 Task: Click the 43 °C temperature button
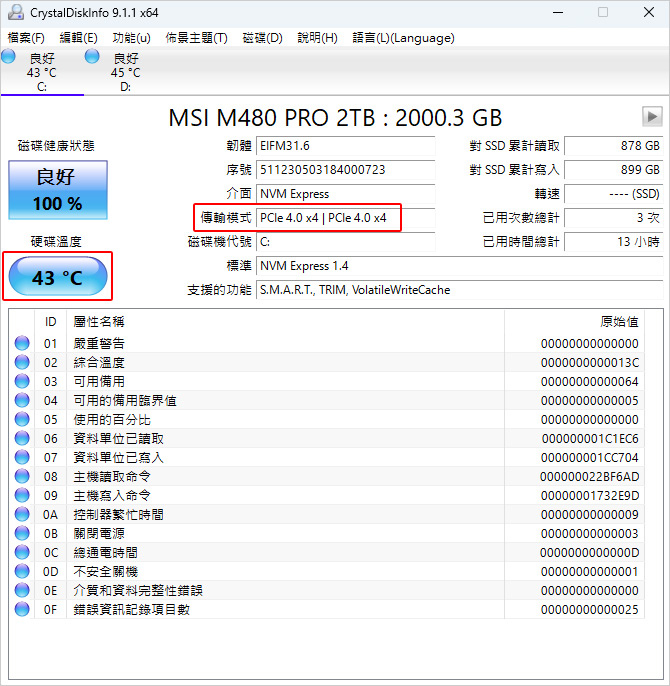click(x=58, y=276)
